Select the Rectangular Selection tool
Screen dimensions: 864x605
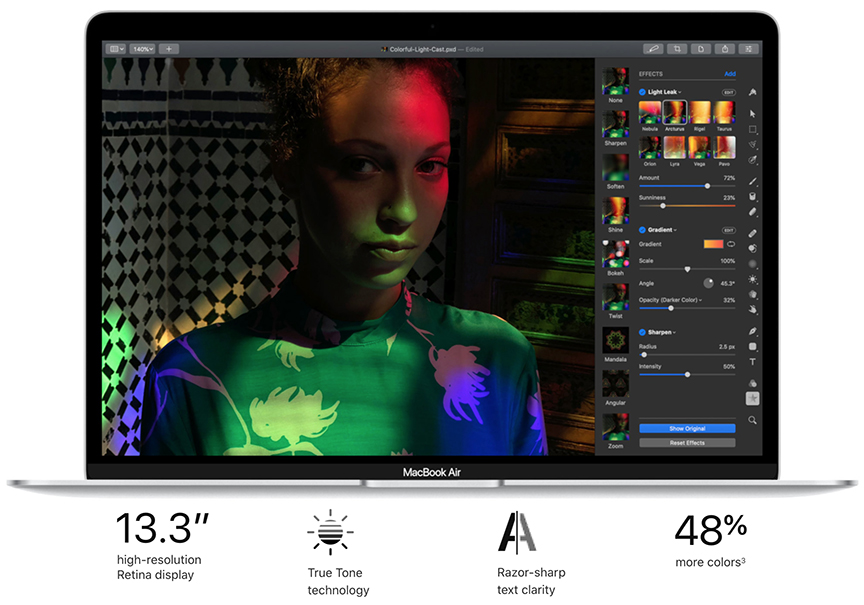[x=752, y=129]
